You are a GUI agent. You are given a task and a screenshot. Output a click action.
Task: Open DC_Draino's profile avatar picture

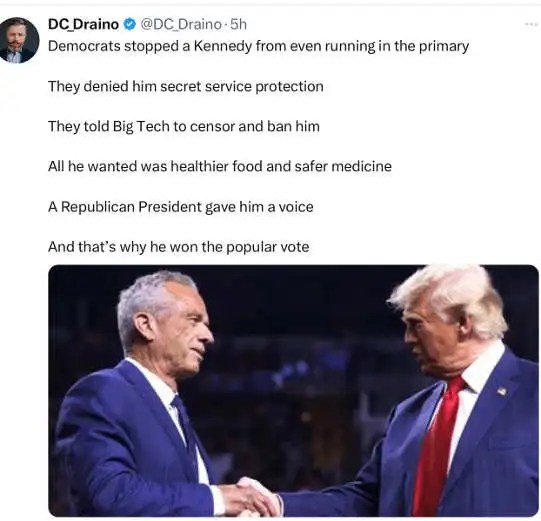tap(19, 40)
